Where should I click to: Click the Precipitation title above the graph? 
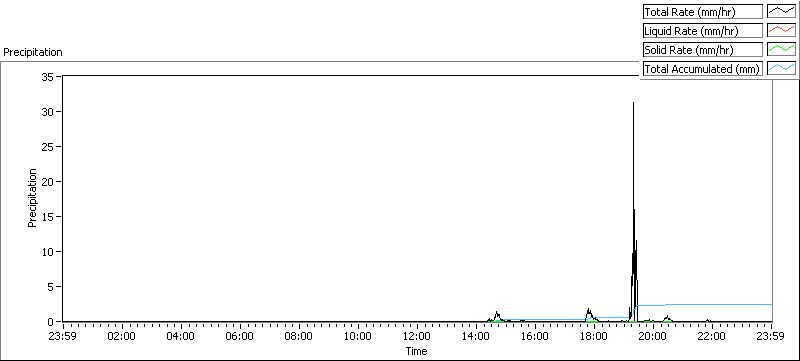coord(33,52)
